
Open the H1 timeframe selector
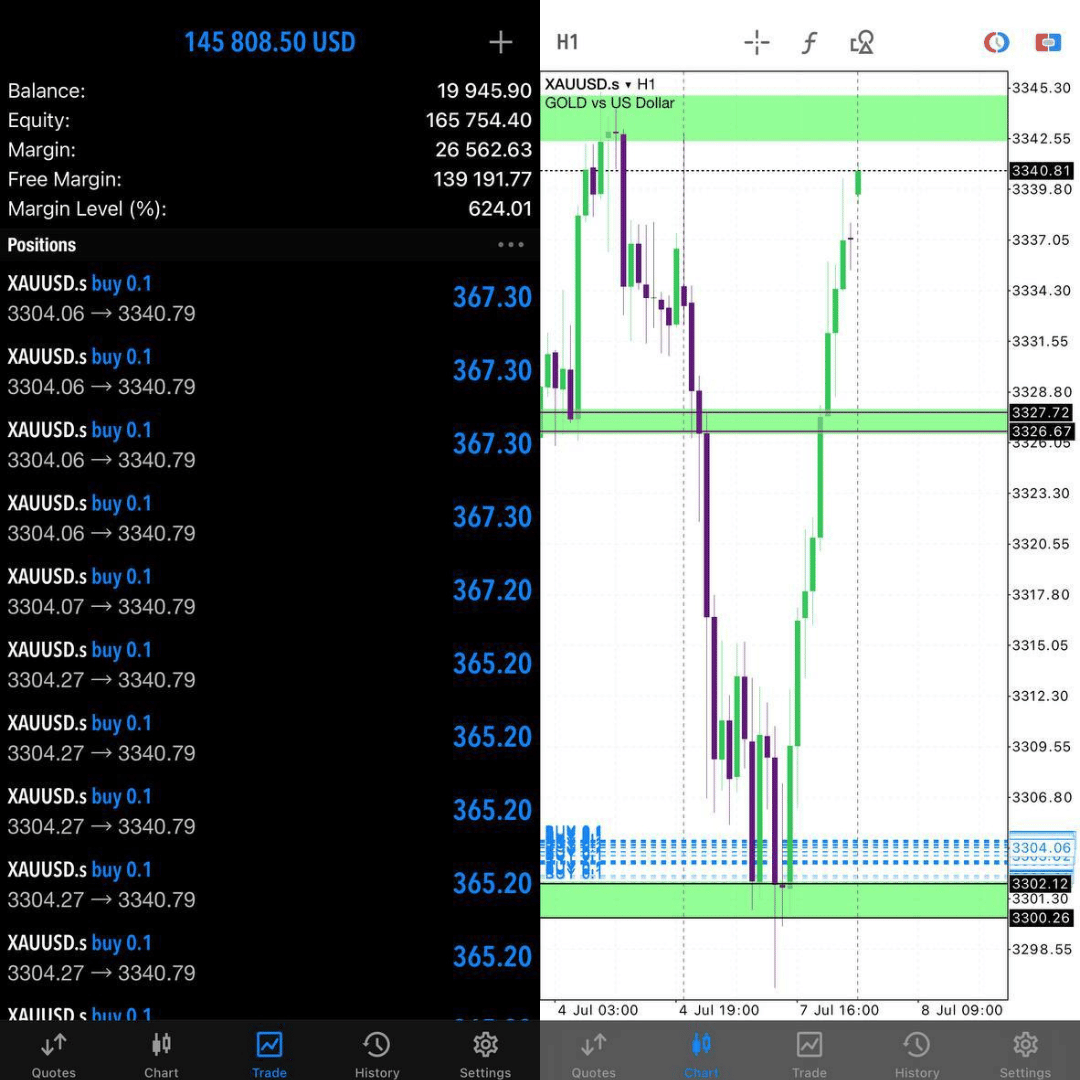567,42
